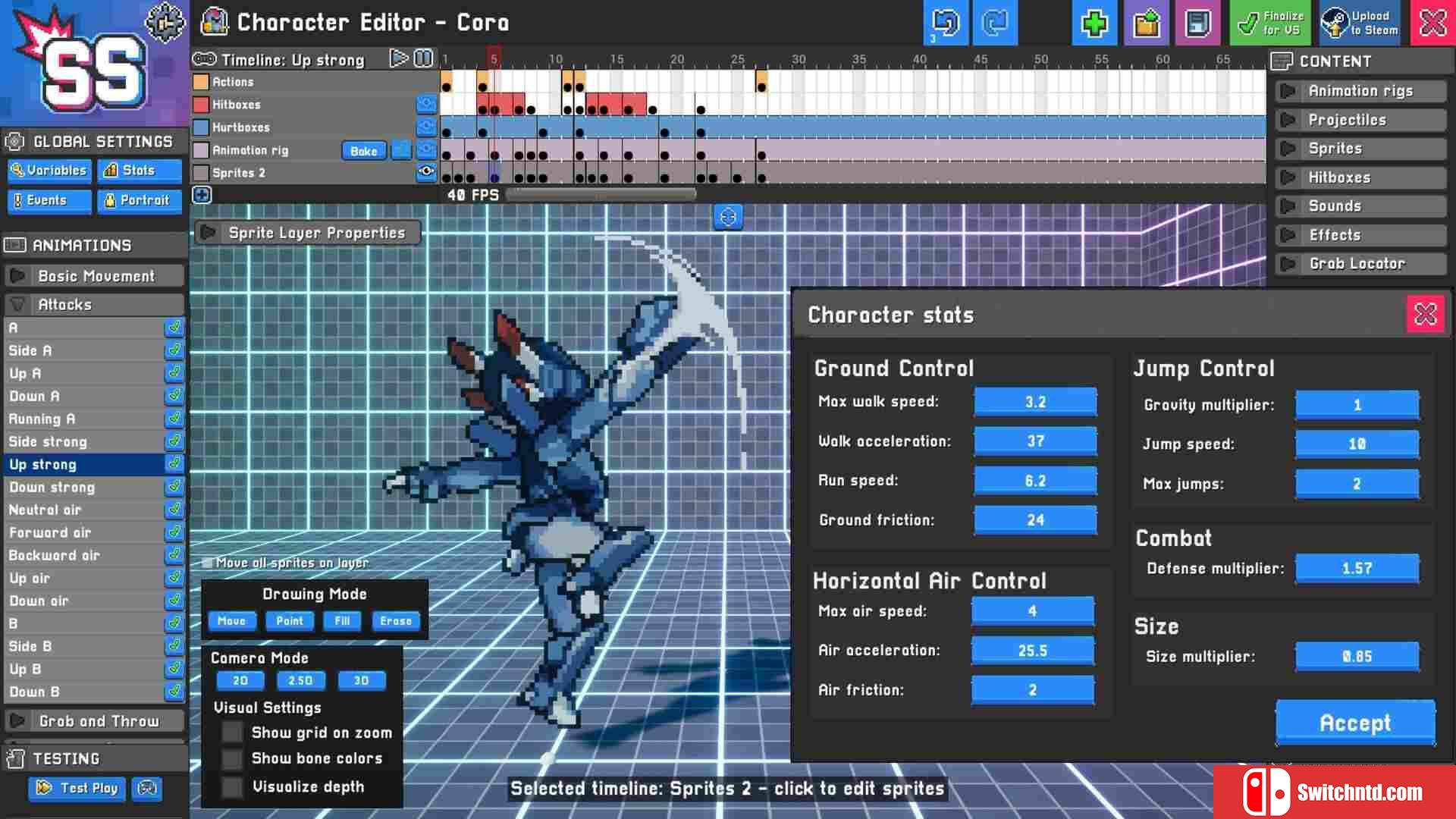Screen dimensions: 1456x819
Task: Click the gear icon beside the SS logo
Action: [x=165, y=22]
